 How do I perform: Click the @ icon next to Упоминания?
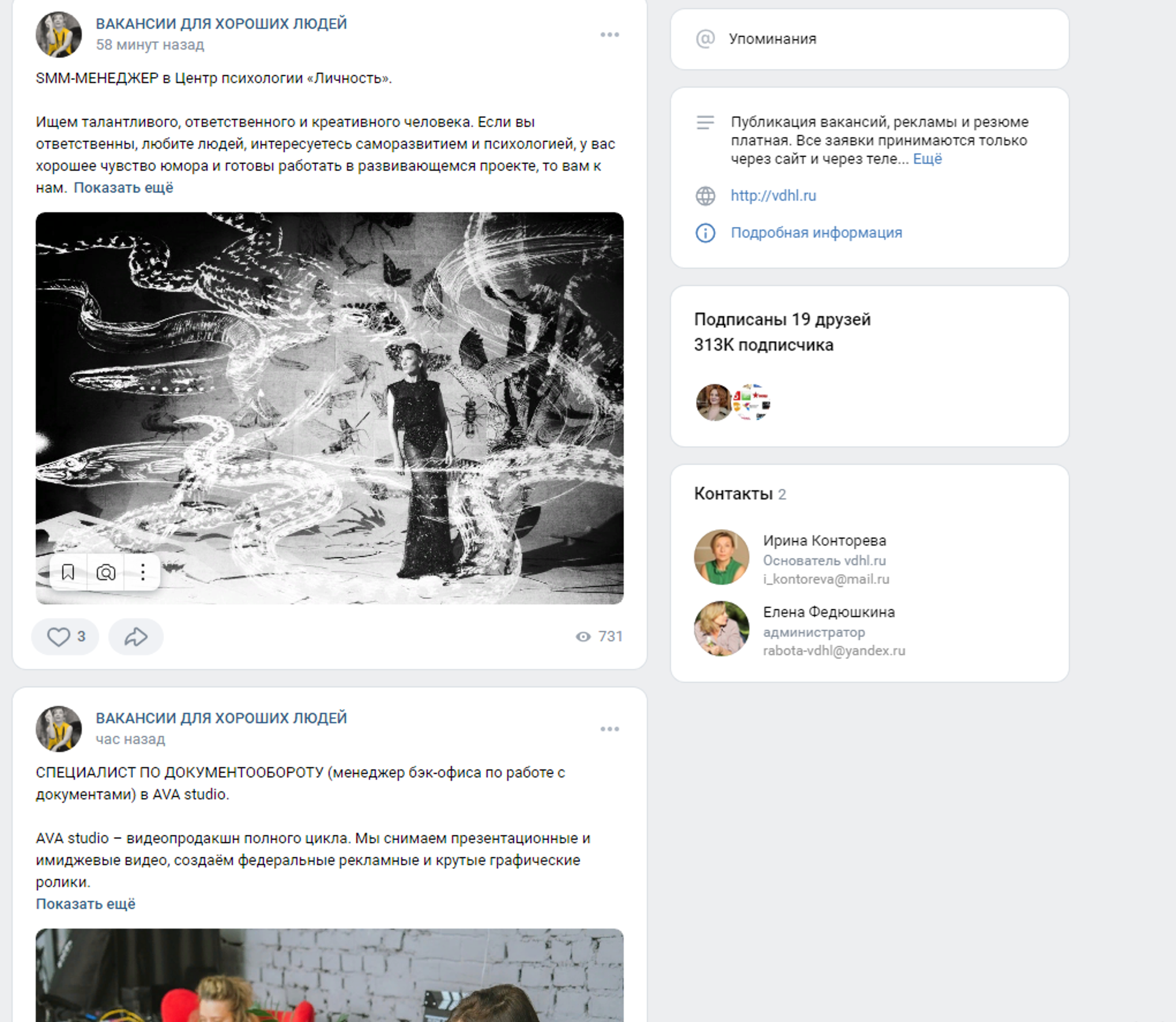[706, 39]
